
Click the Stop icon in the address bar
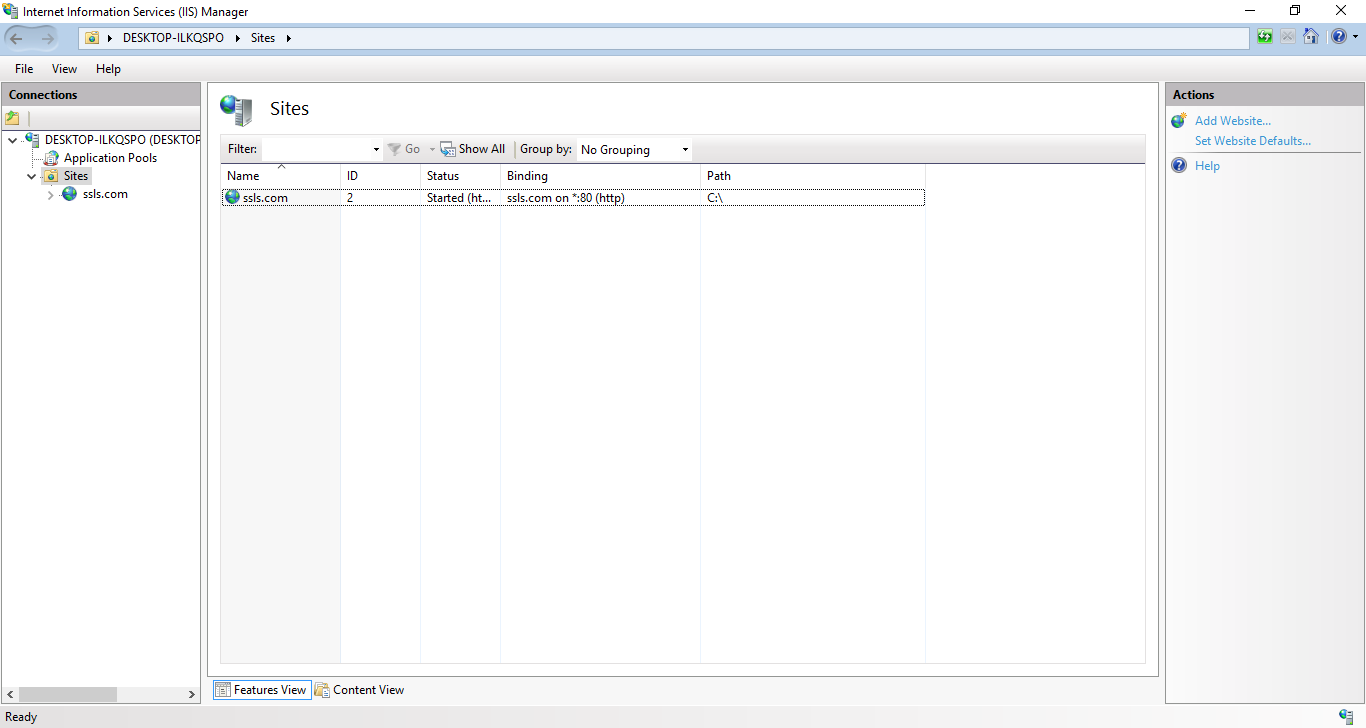(1288, 37)
